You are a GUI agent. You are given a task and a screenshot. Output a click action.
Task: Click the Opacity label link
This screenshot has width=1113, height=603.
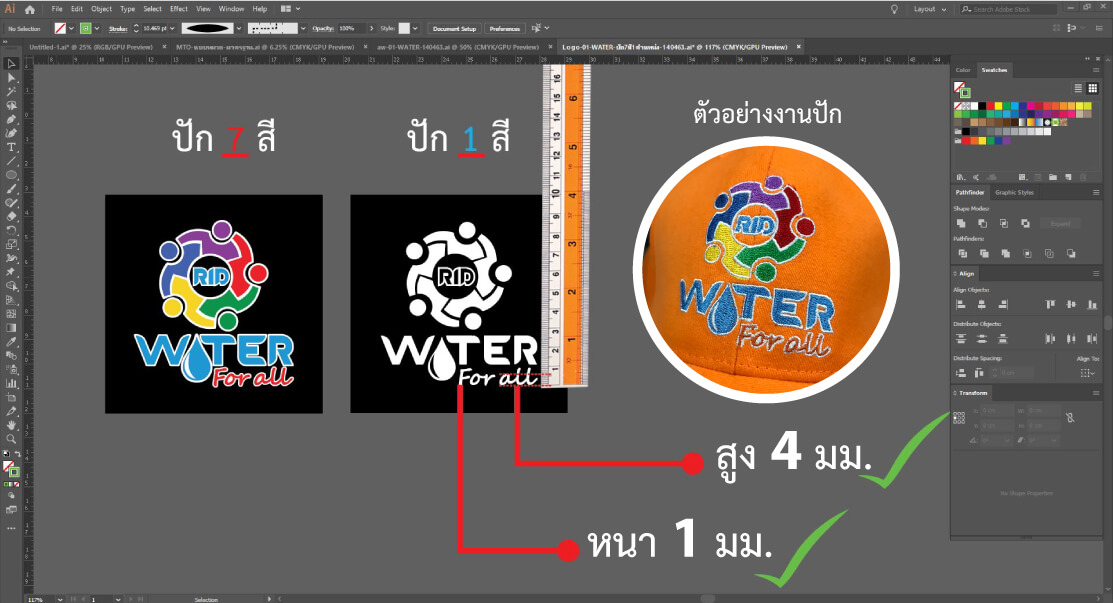[x=323, y=28]
